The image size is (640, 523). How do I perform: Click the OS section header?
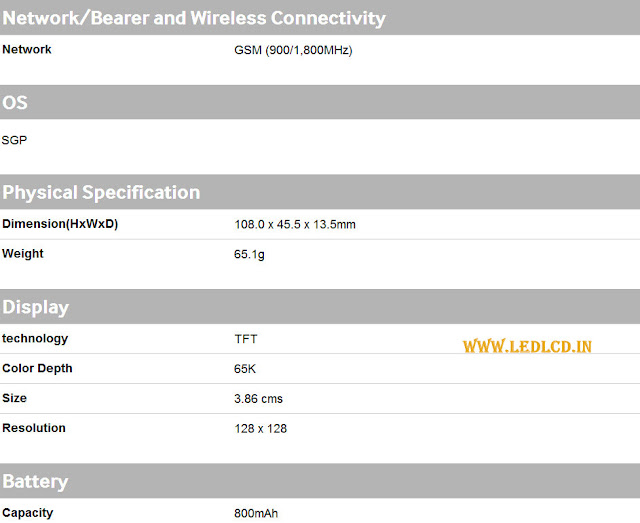coord(15,102)
